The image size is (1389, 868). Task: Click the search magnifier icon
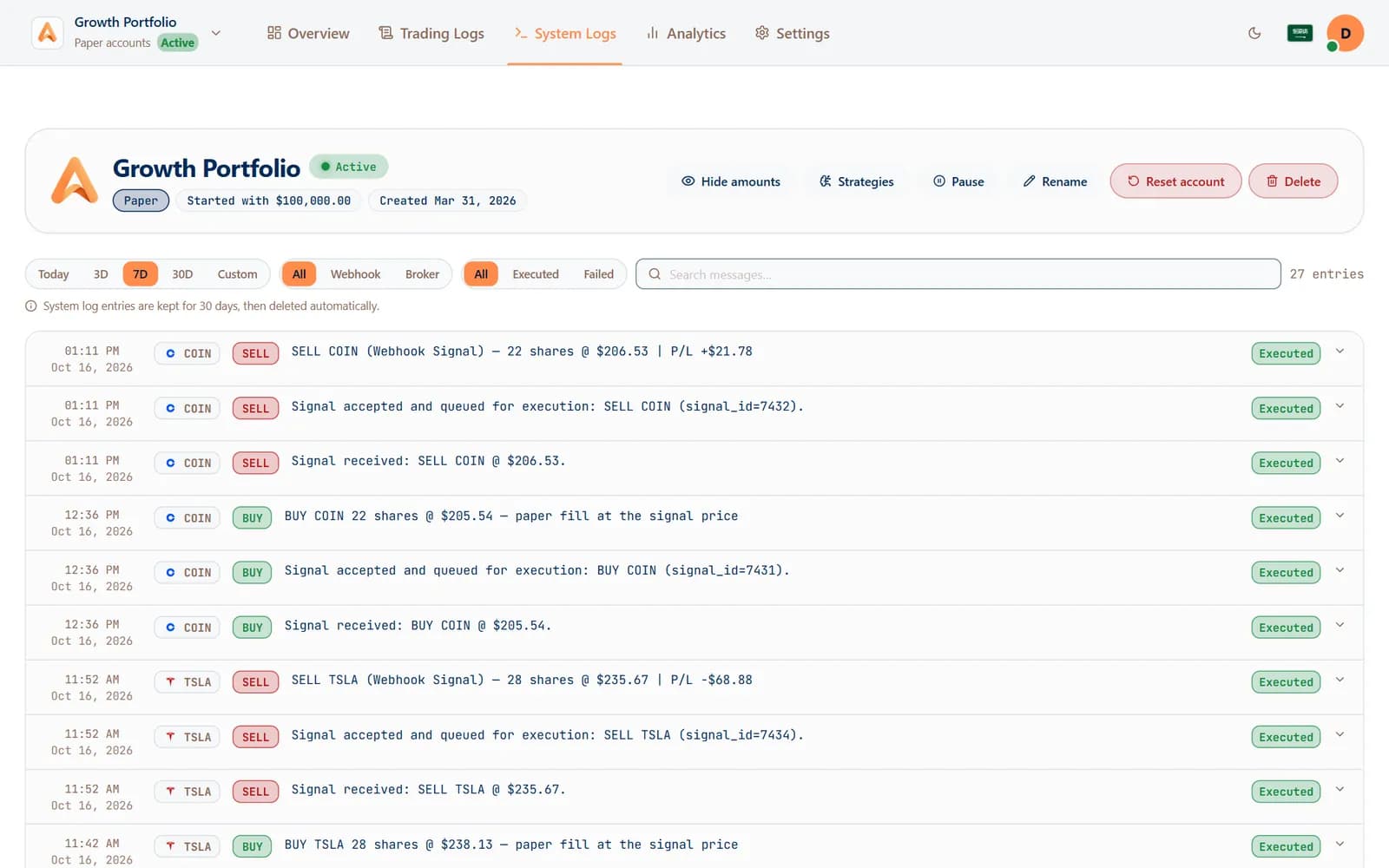pyautogui.click(x=655, y=274)
